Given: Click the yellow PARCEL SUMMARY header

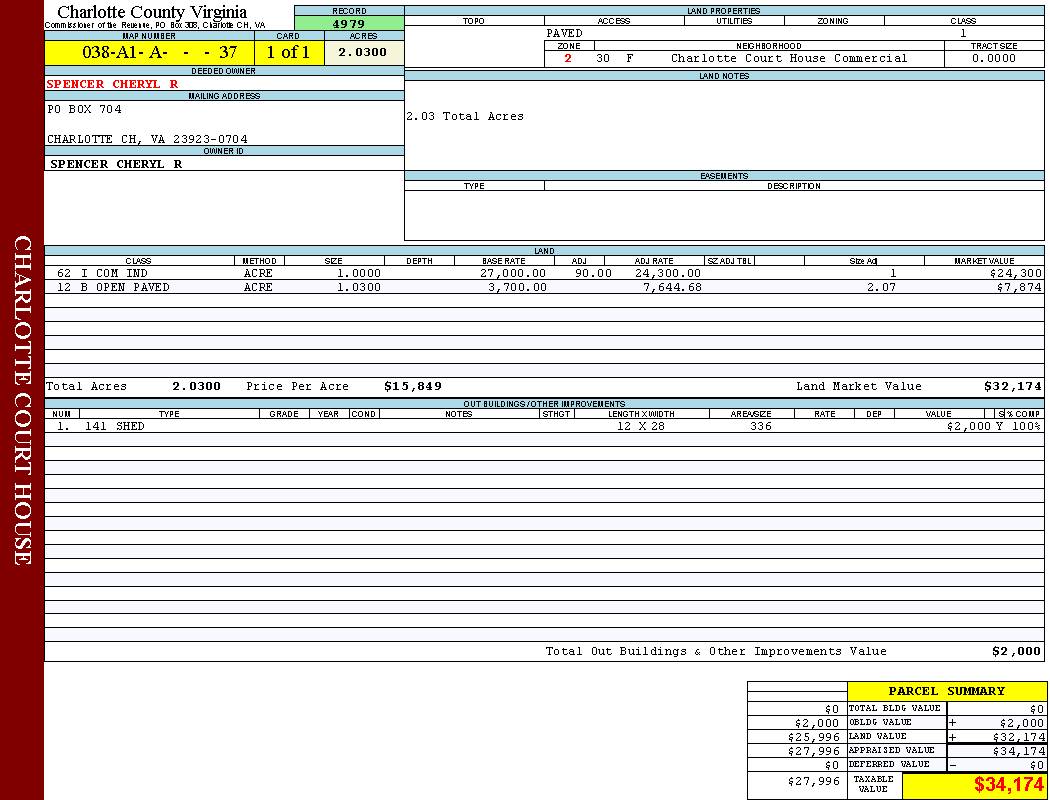Looking at the screenshot, I should [x=946, y=691].
